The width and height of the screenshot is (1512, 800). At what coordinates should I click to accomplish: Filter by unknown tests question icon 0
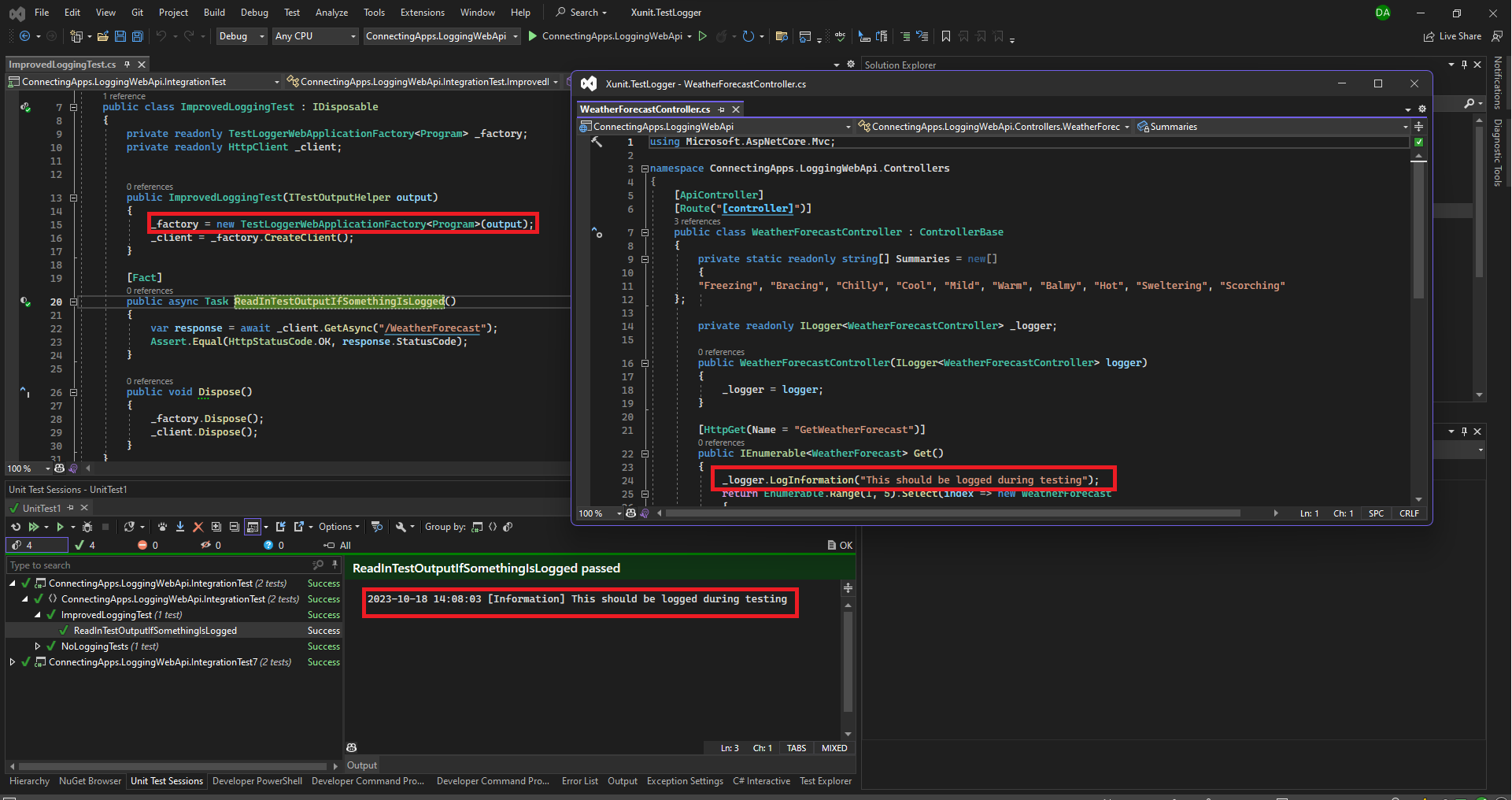274,545
